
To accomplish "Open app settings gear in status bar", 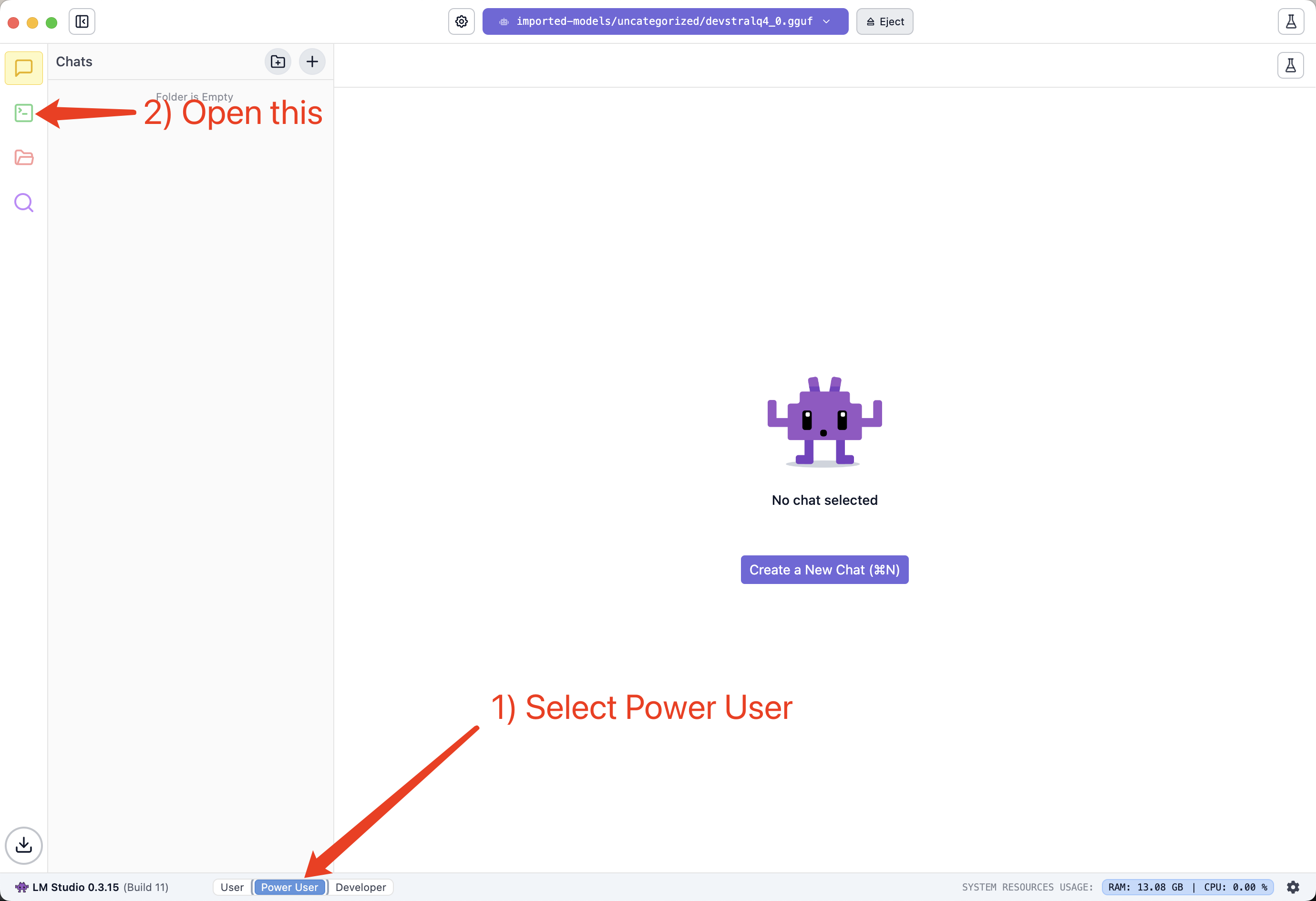I will (x=1293, y=887).
